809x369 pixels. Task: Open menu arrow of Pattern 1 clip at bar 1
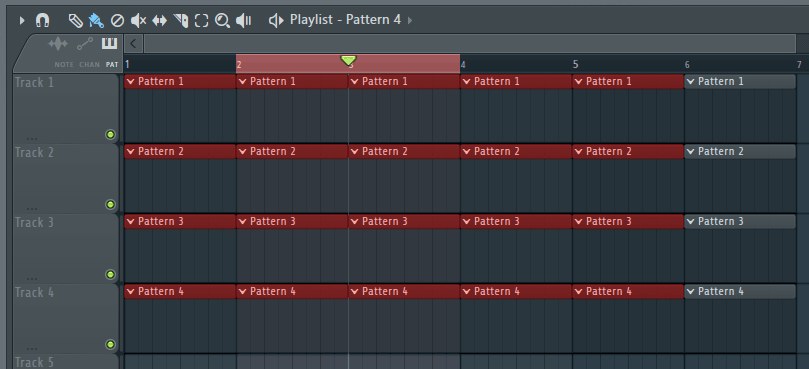pos(131,82)
